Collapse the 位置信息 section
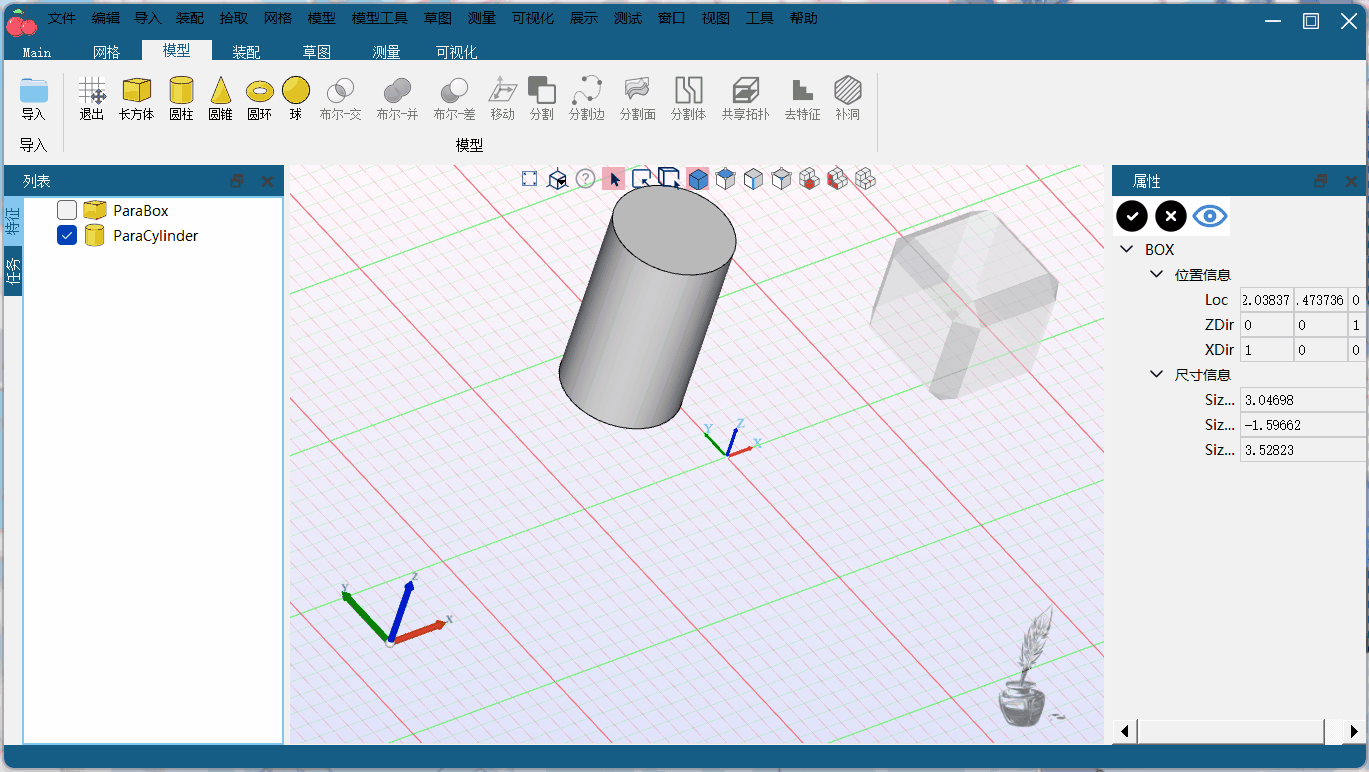Viewport: 1369px width, 772px height. [x=1157, y=274]
